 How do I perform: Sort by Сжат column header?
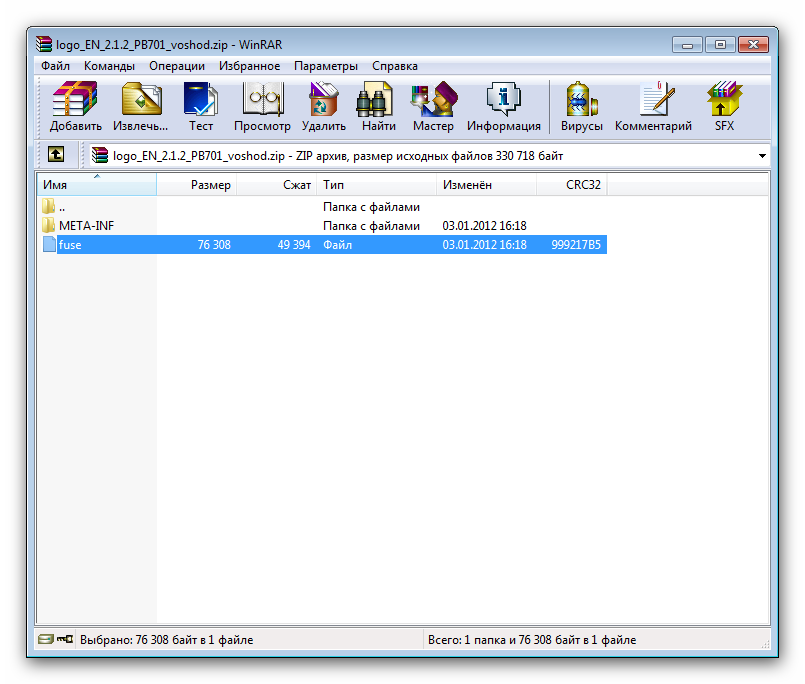[x=277, y=185]
